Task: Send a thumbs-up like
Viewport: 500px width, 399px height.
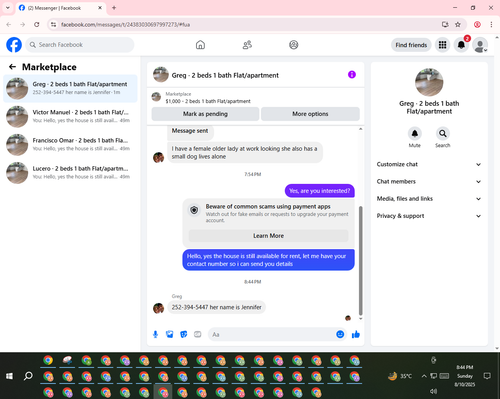Action: (356, 334)
